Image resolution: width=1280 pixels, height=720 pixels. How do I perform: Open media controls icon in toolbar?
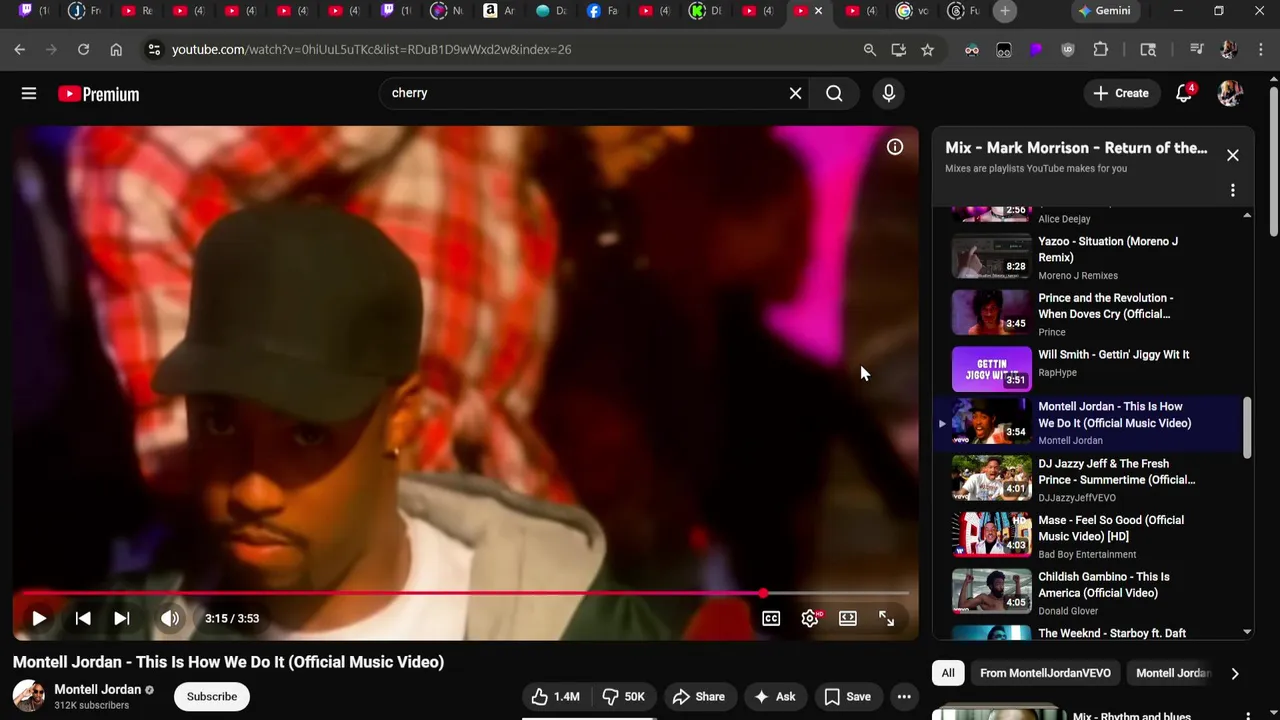point(1196,49)
